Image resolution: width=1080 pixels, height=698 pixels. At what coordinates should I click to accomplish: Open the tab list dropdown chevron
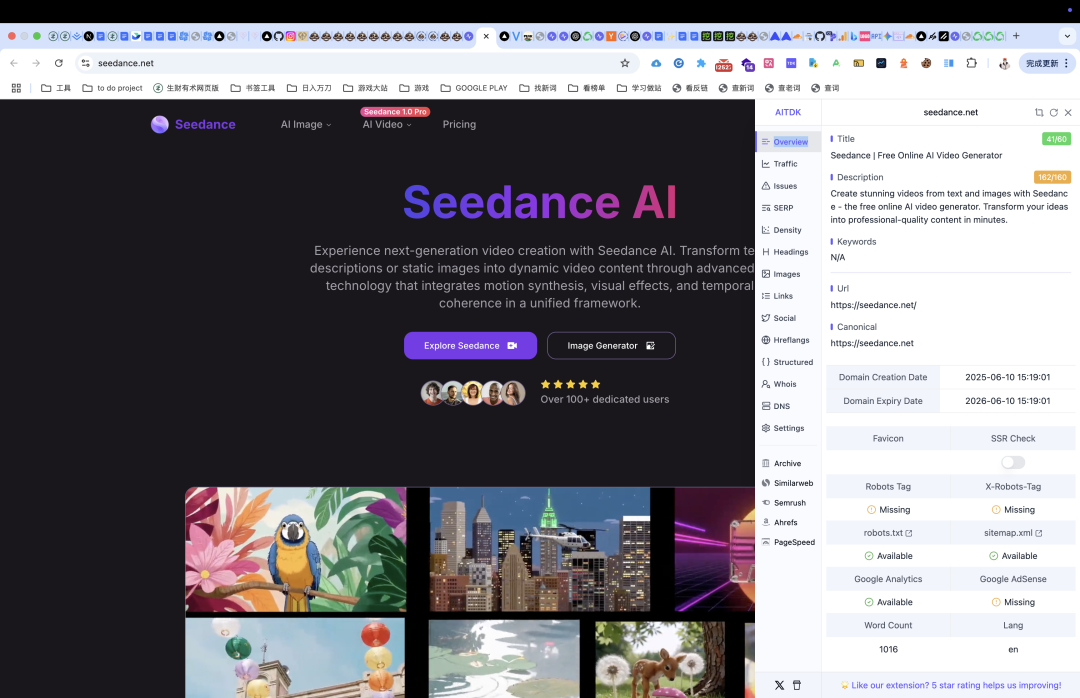[x=1067, y=36]
